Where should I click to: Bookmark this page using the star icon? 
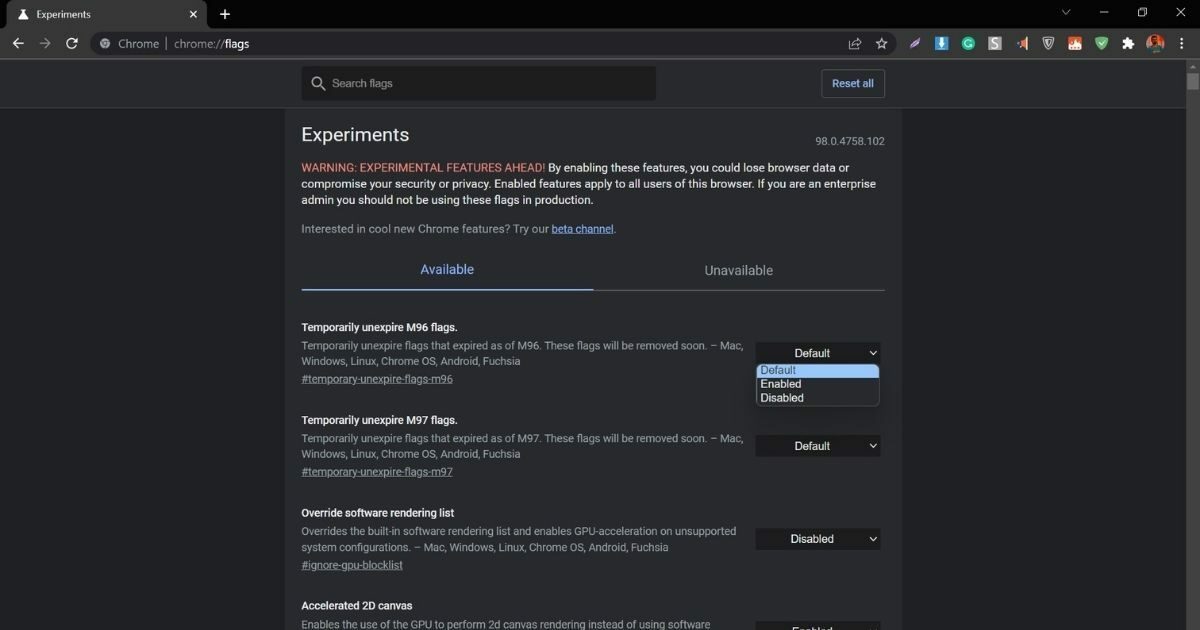(x=881, y=43)
